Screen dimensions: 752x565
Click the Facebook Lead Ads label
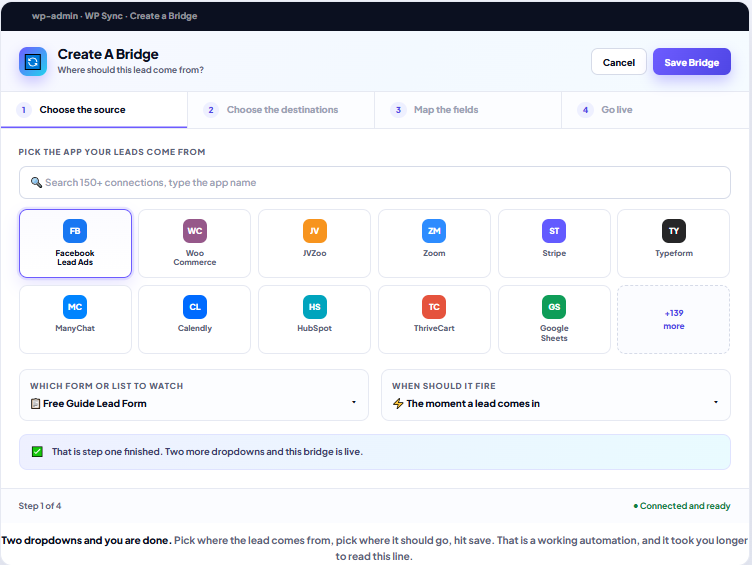pos(75,258)
